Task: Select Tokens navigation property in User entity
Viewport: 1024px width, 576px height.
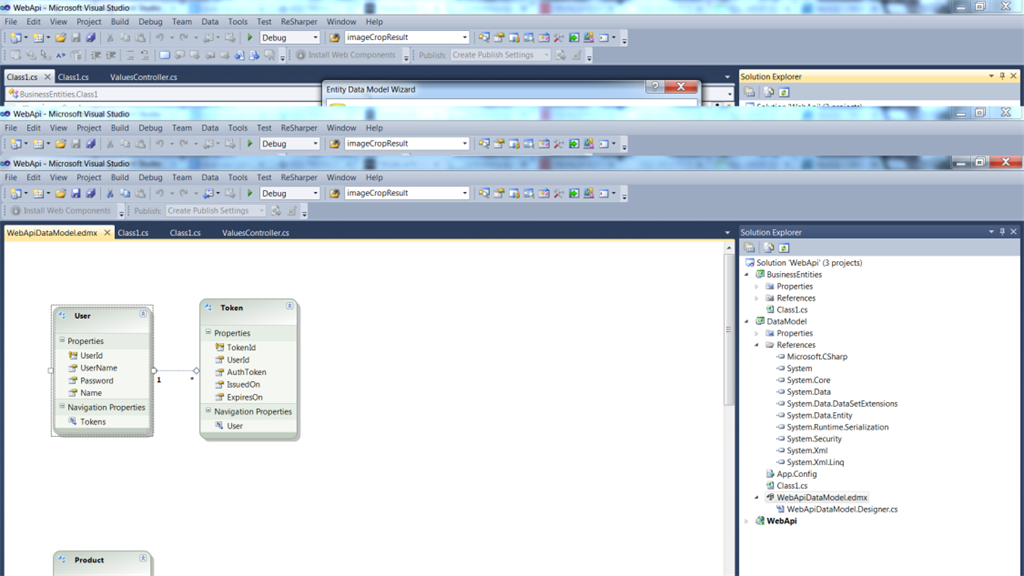Action: click(93, 422)
